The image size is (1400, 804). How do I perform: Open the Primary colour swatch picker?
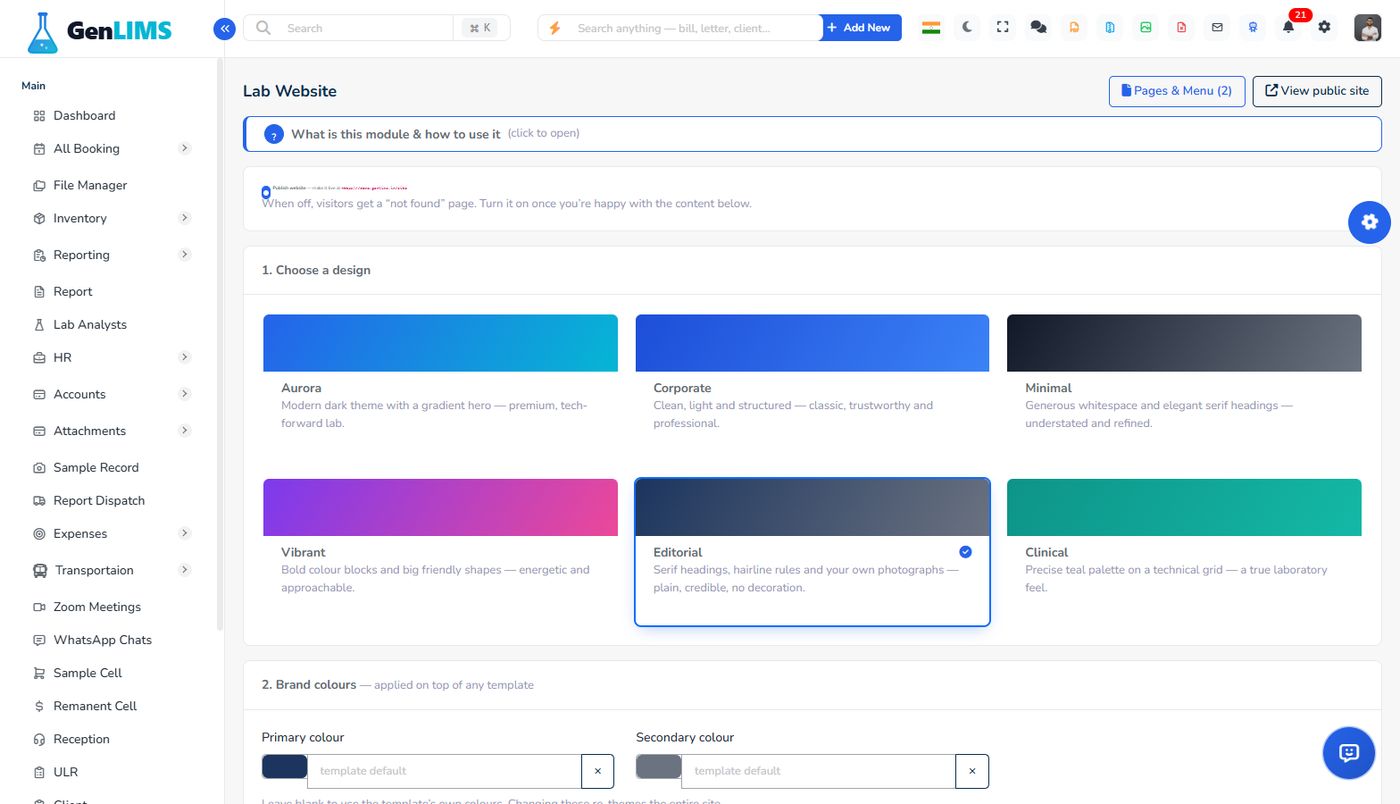(285, 767)
